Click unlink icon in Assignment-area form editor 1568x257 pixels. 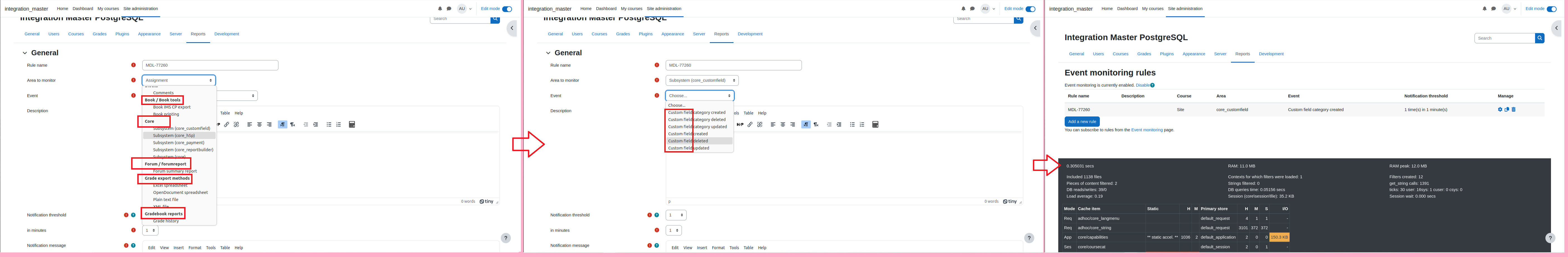click(x=236, y=124)
